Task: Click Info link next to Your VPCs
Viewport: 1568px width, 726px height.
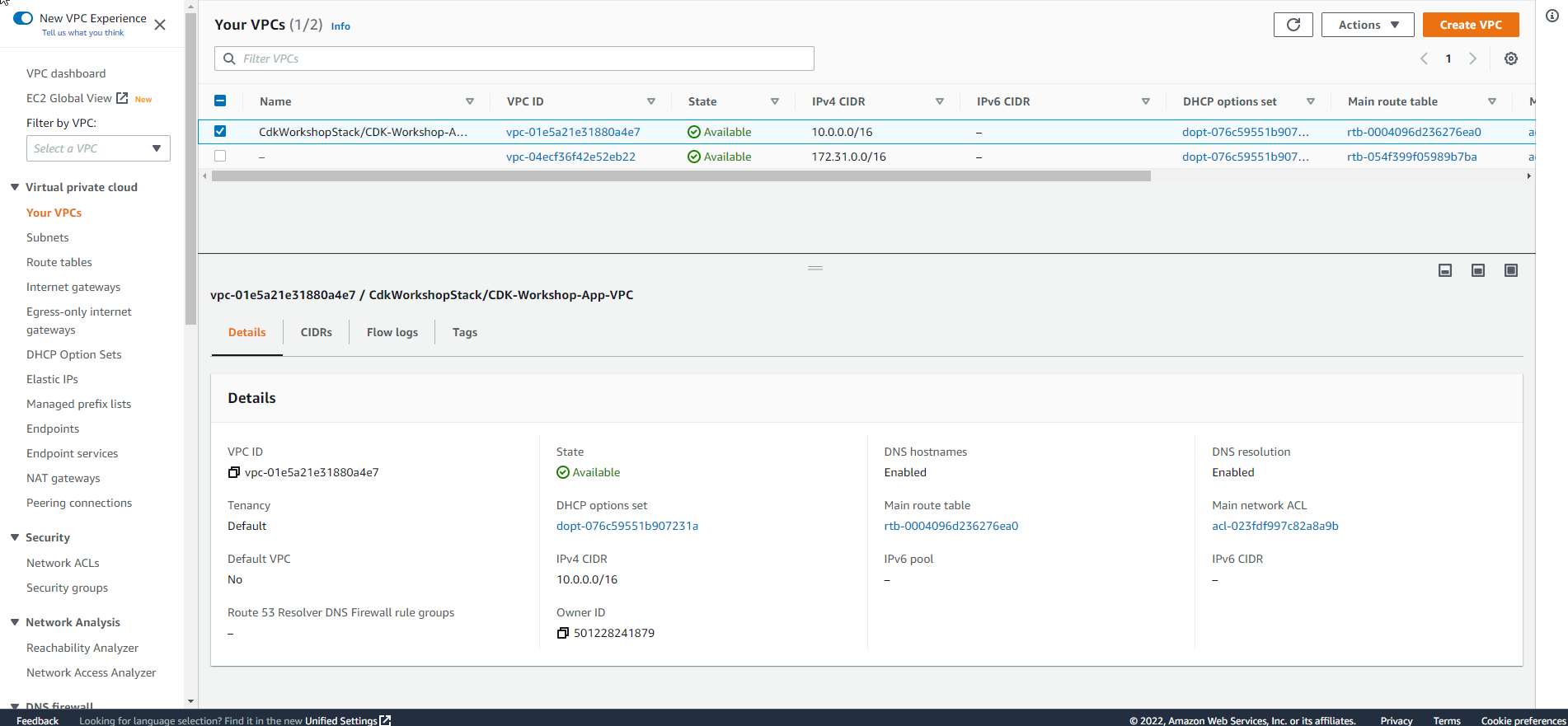Action: tap(340, 26)
